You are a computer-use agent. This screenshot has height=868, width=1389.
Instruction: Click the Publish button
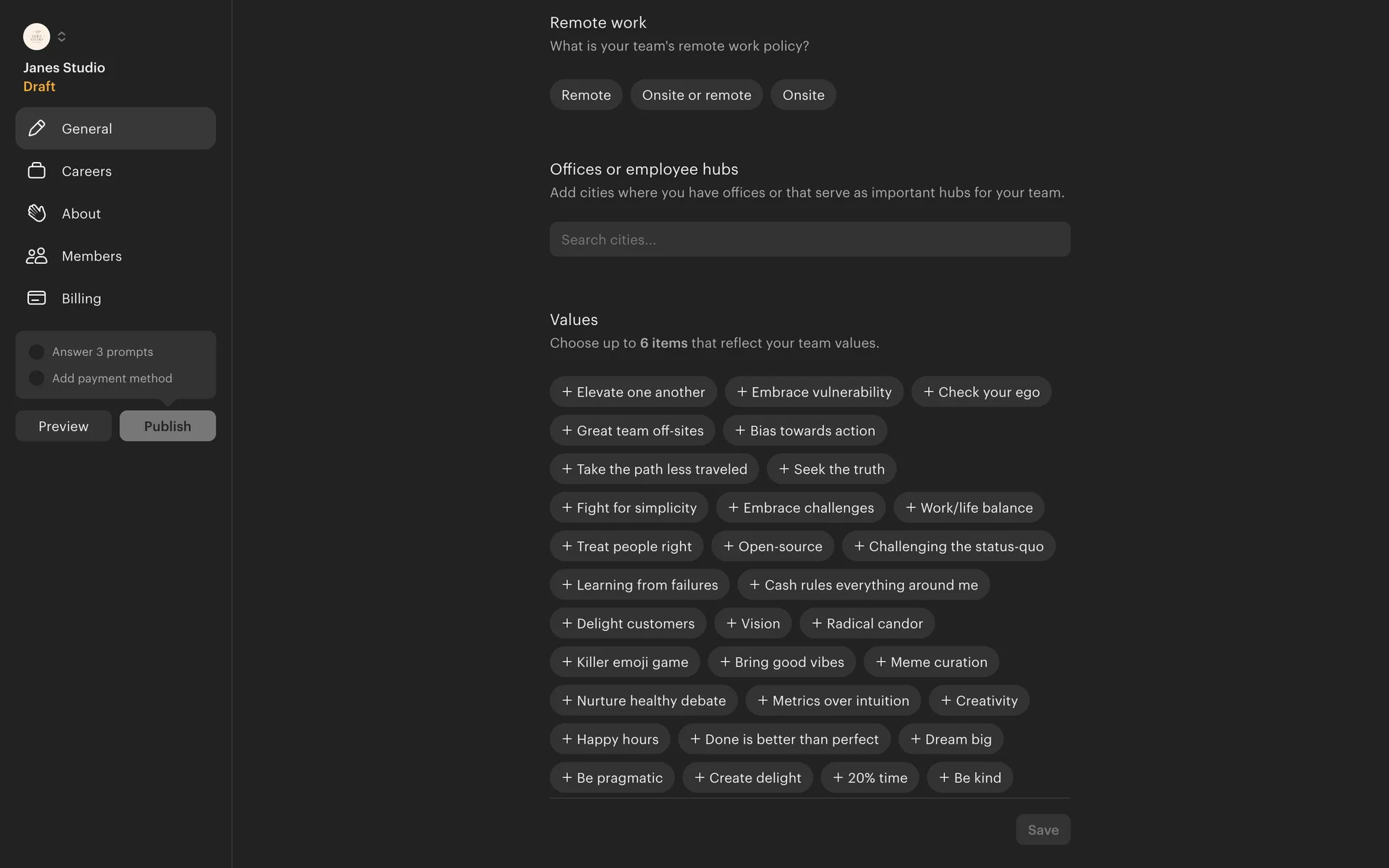pos(167,426)
